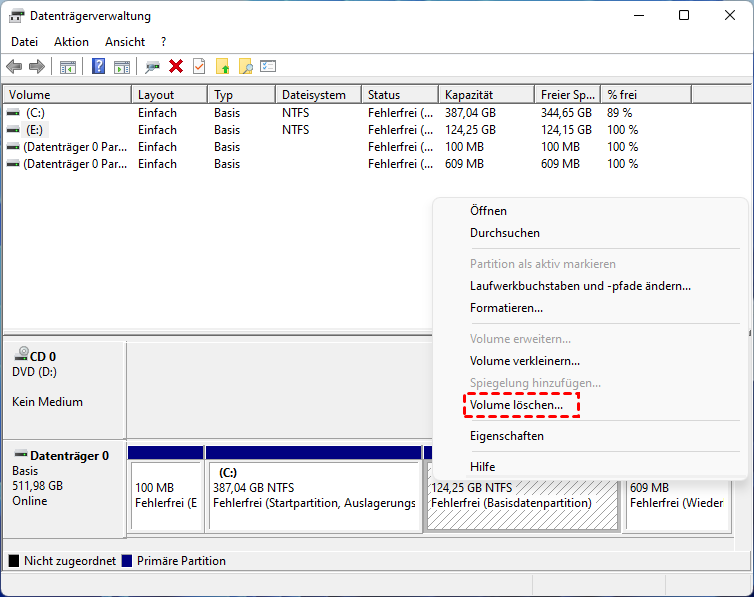This screenshot has height=597, width=754.
Task: Click the DVD (D:) label under CD 0
Action: click(35, 372)
